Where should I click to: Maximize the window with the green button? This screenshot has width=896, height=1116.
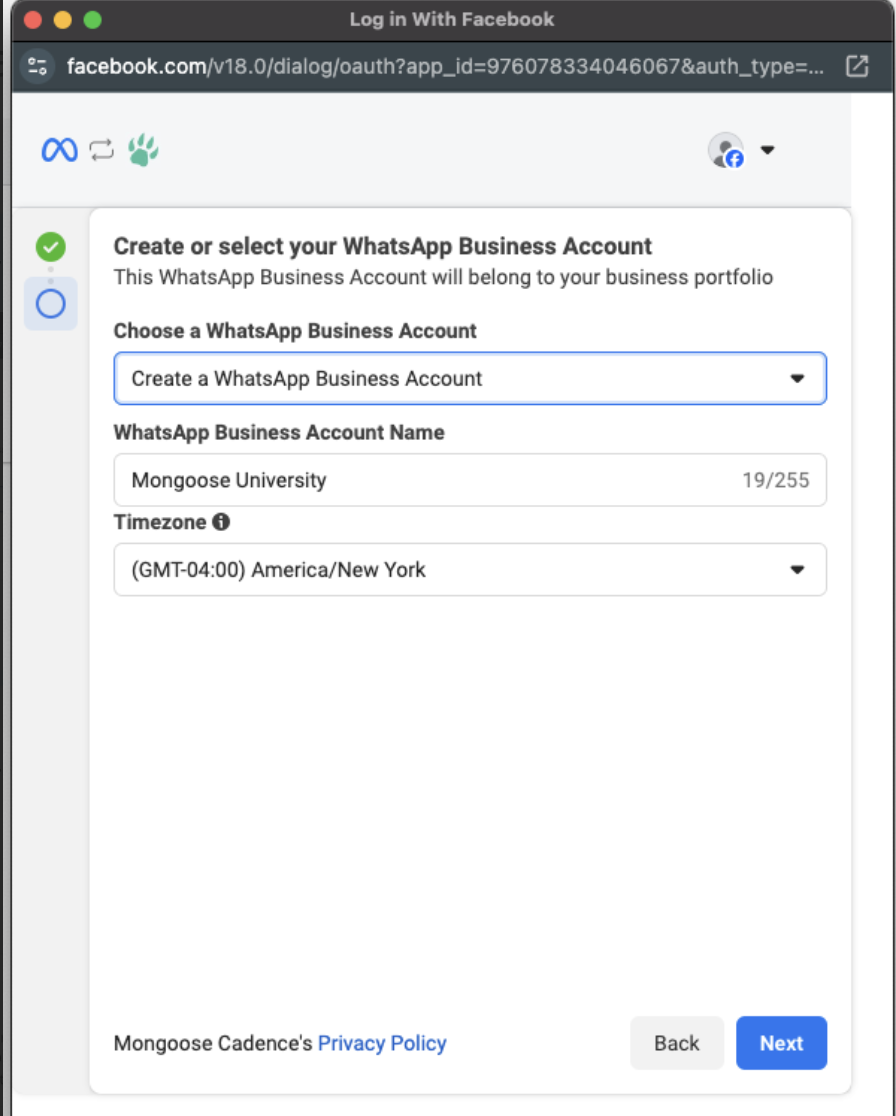[93, 20]
